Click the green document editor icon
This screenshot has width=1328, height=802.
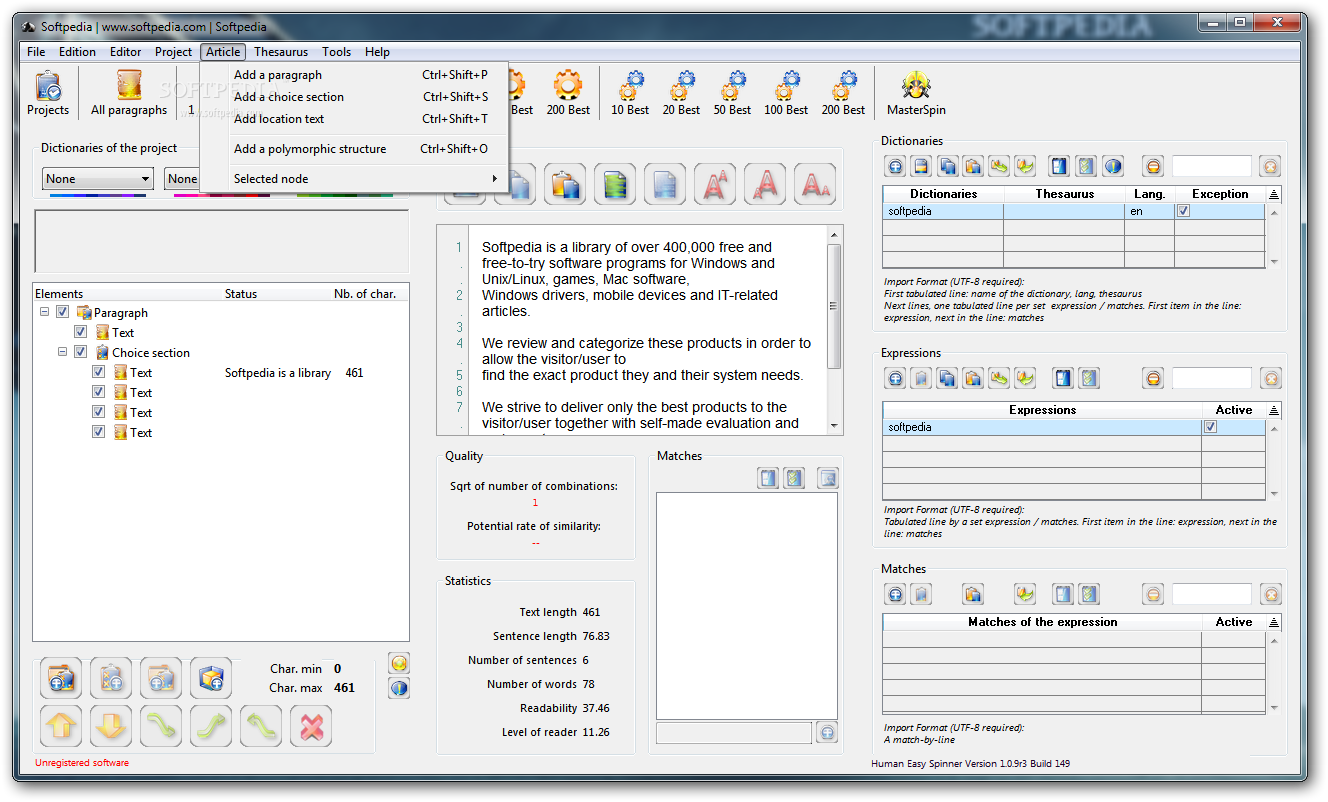point(615,185)
